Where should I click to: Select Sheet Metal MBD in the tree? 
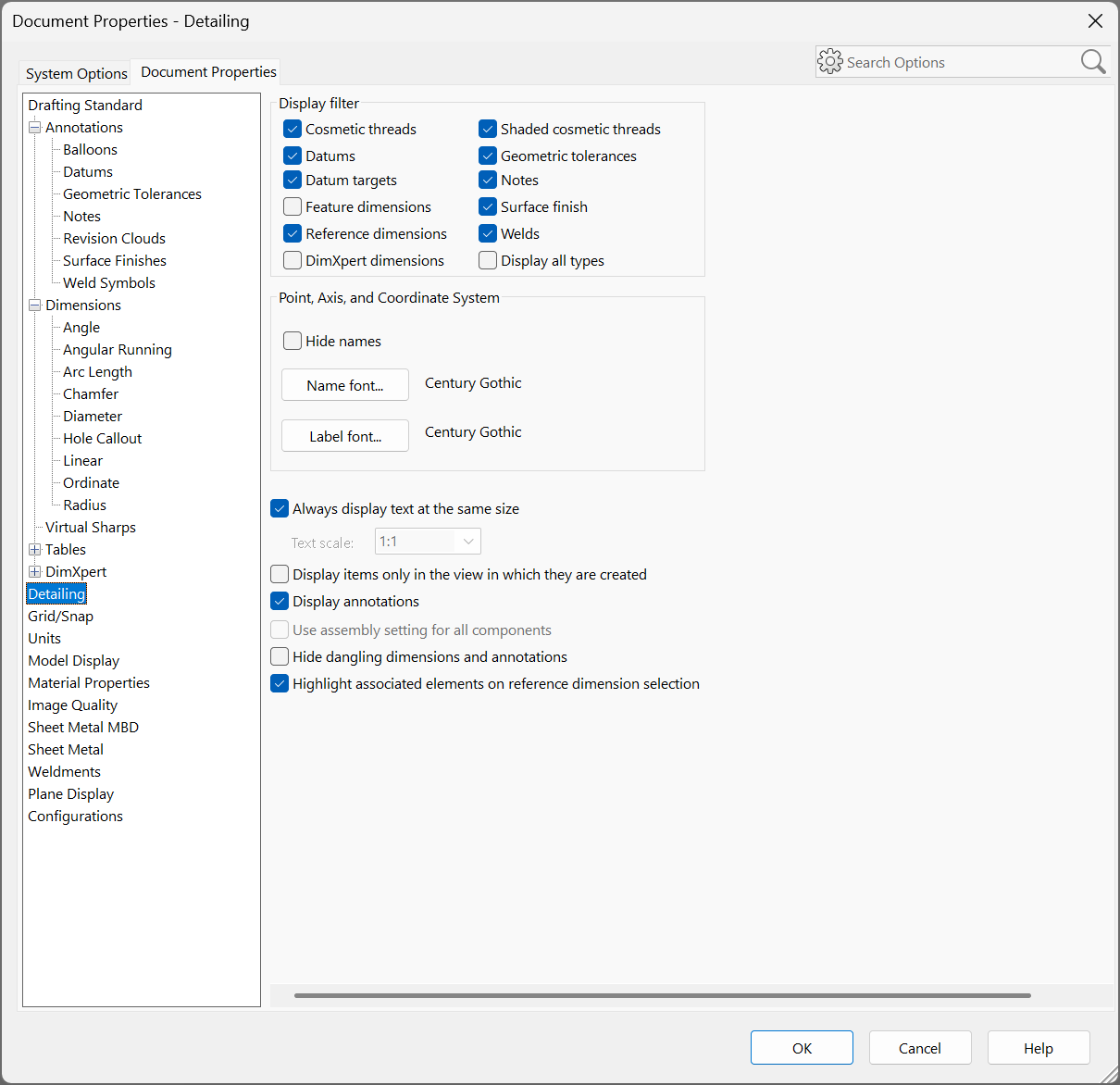tap(83, 728)
